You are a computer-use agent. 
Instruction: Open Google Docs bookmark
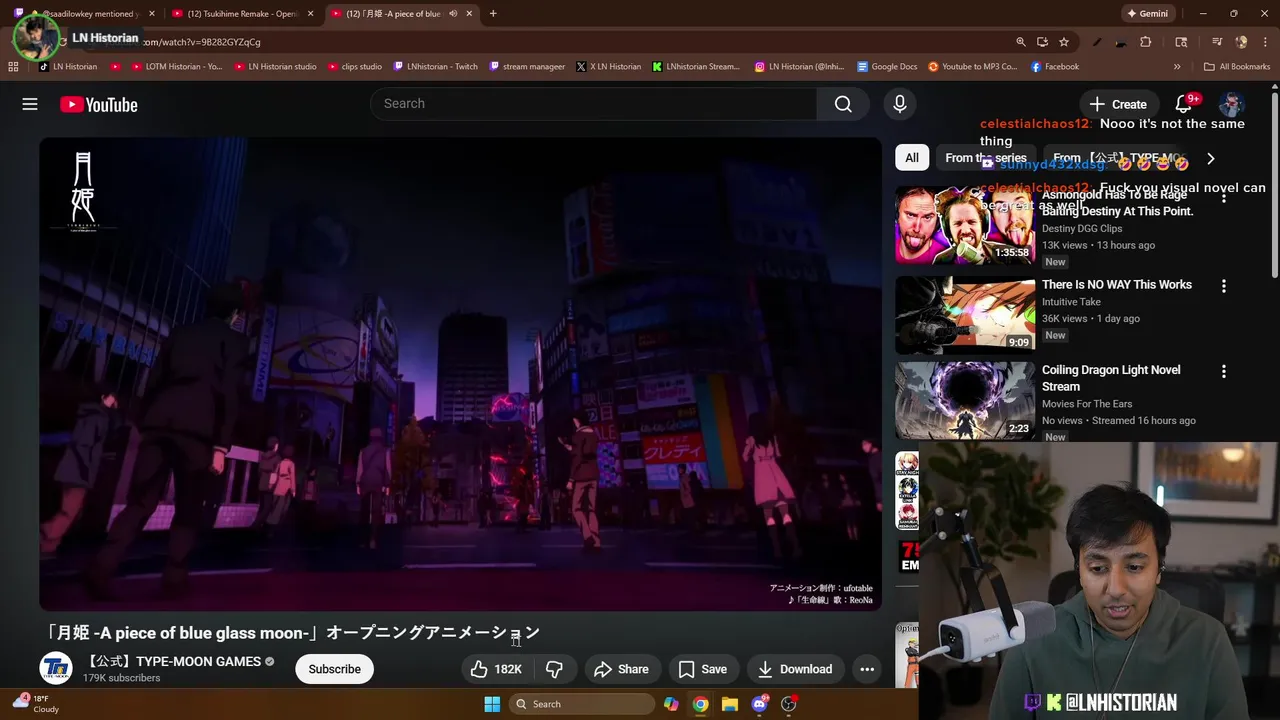[x=887, y=67]
